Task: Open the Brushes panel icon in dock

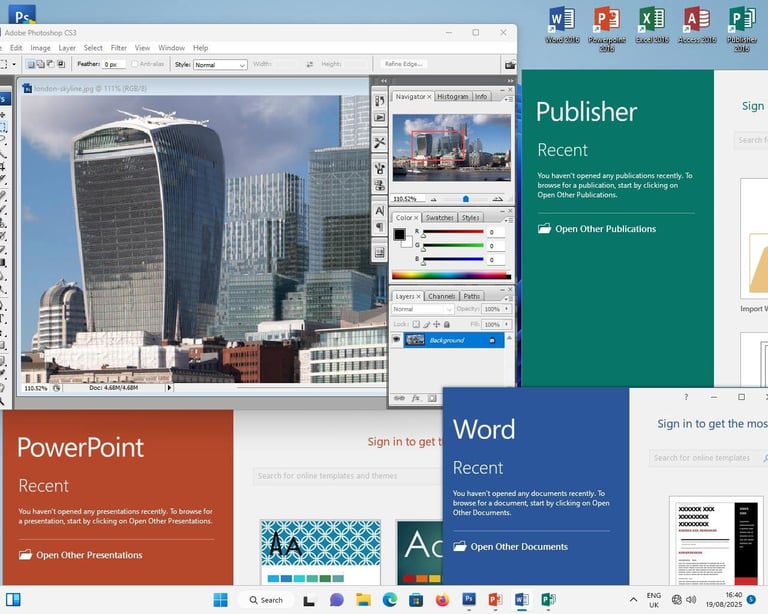Action: click(x=380, y=169)
